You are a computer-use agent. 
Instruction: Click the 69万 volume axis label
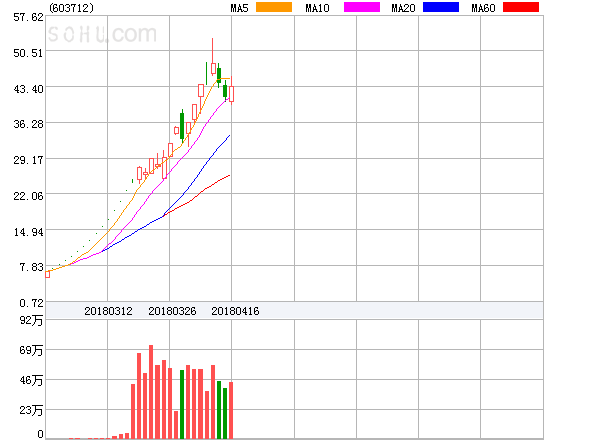click(x=31, y=350)
